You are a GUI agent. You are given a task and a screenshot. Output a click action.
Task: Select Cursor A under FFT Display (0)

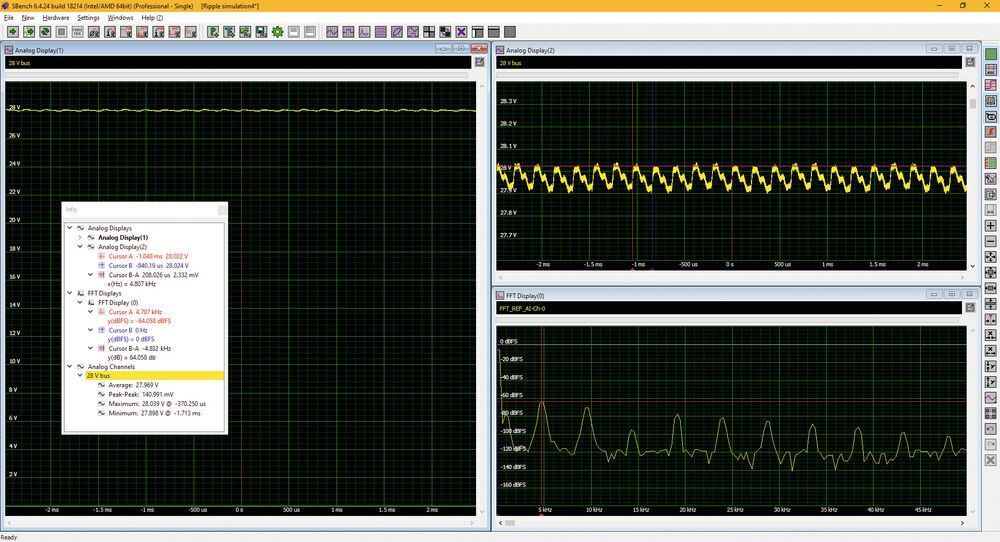click(x=135, y=312)
